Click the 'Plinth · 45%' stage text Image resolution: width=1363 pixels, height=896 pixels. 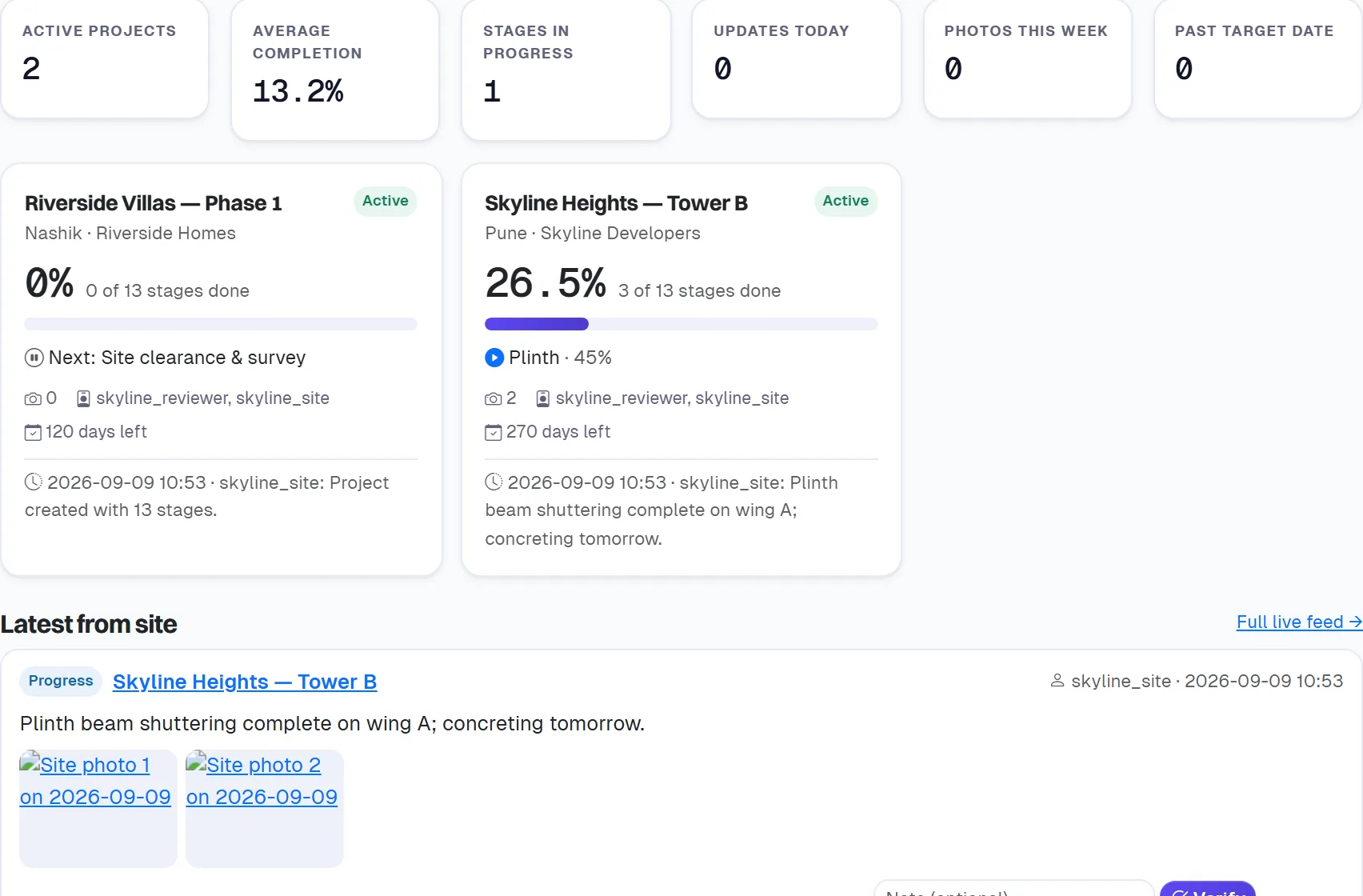560,358
